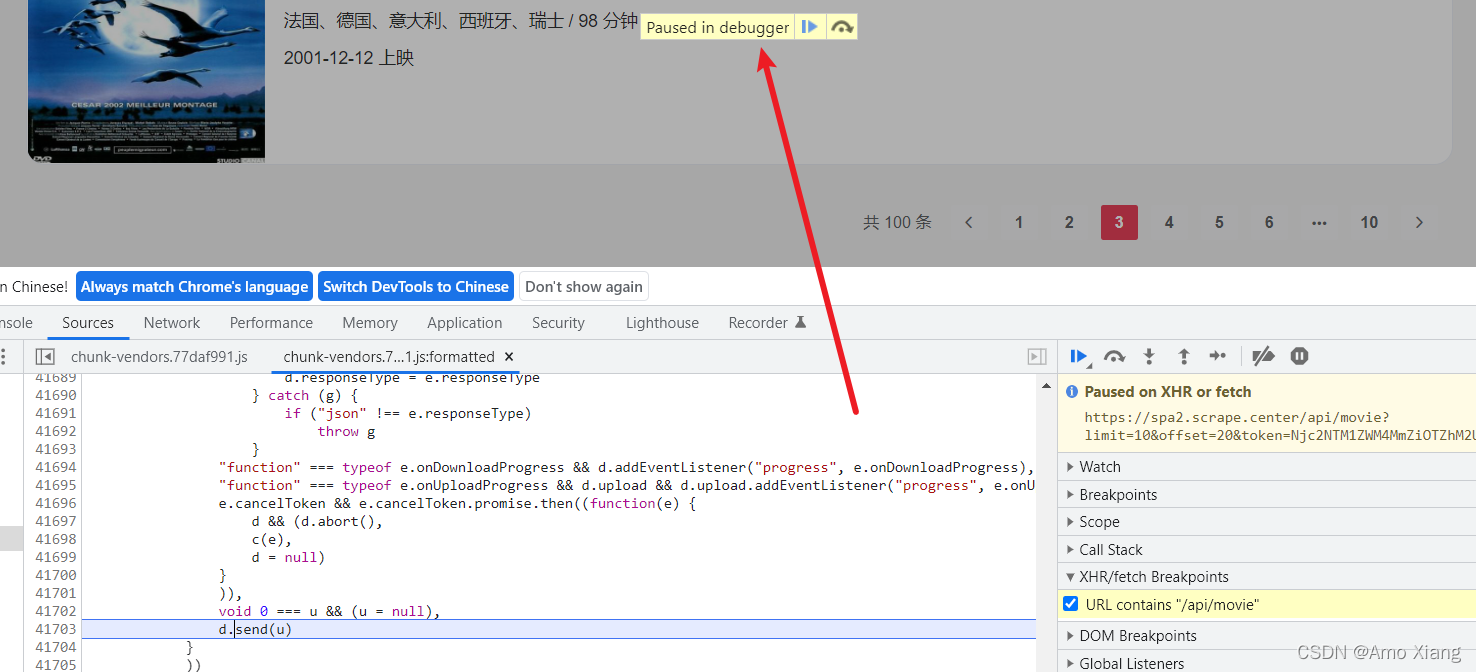Show the navigator sidebar
1476x672 pixels.
(x=44, y=357)
